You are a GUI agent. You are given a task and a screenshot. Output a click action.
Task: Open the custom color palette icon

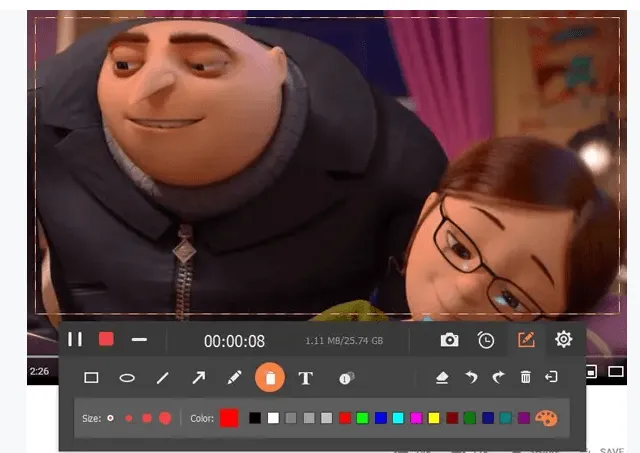click(546, 418)
